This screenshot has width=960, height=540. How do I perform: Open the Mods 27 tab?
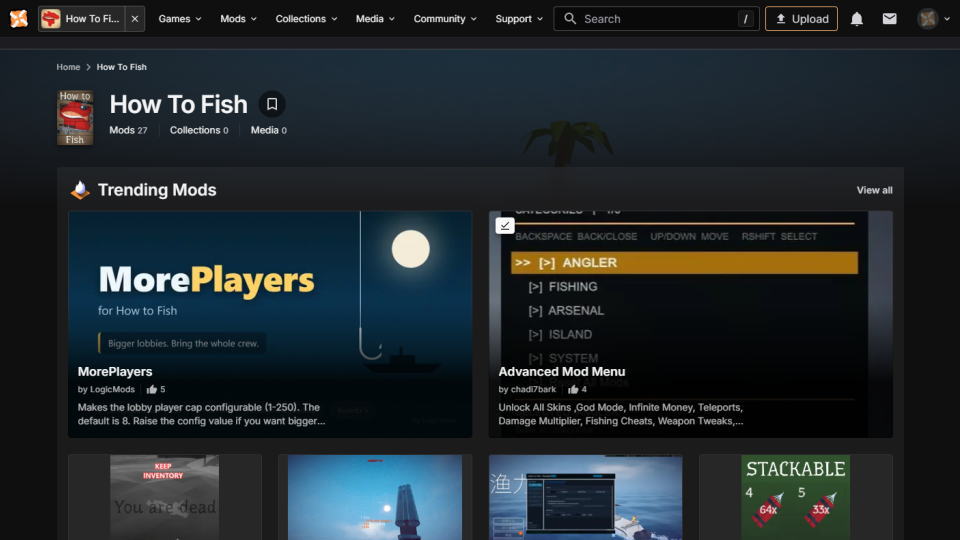click(128, 130)
